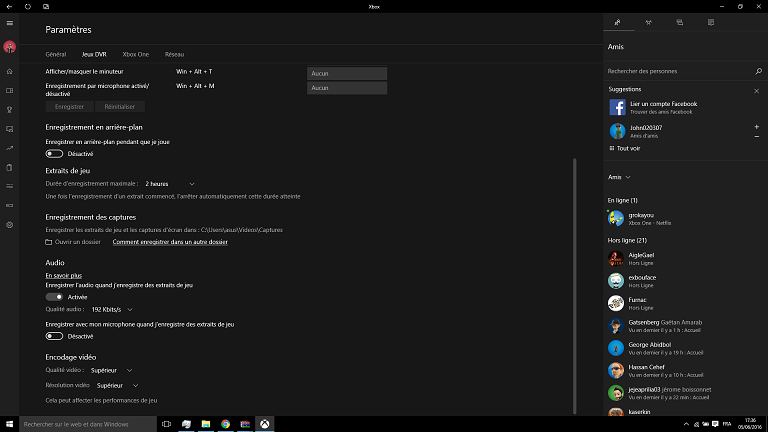Viewport: 768px width, 432px height.
Task: Open Store icon in left sidebar
Action: (x=9, y=168)
